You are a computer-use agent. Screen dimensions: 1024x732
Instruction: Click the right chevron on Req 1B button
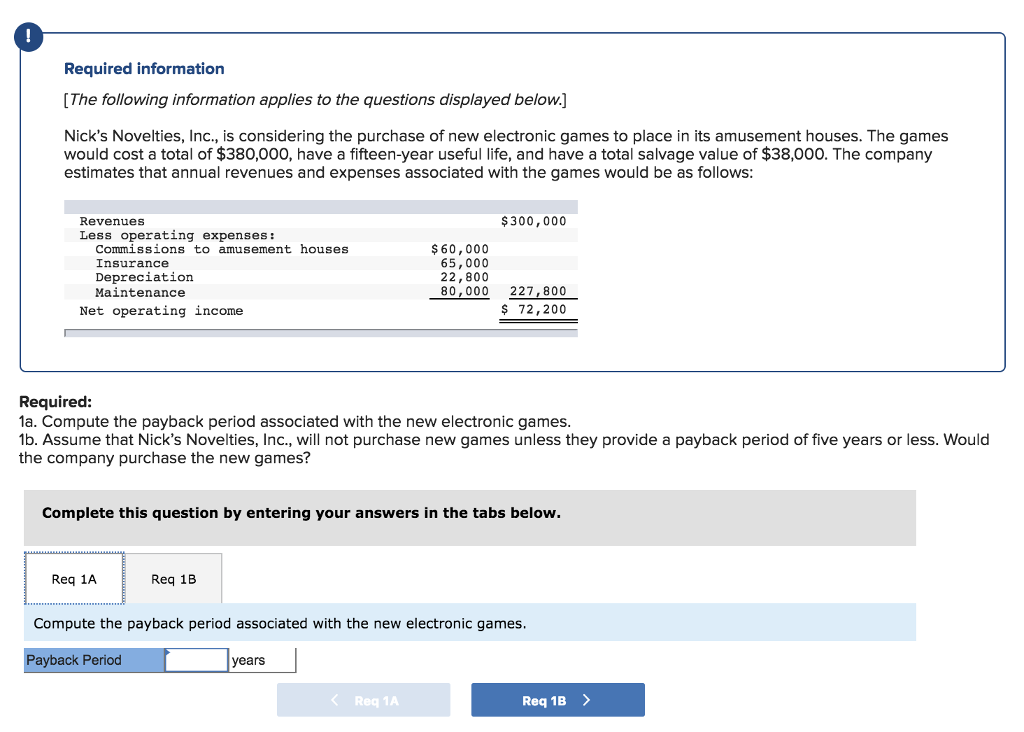click(586, 700)
